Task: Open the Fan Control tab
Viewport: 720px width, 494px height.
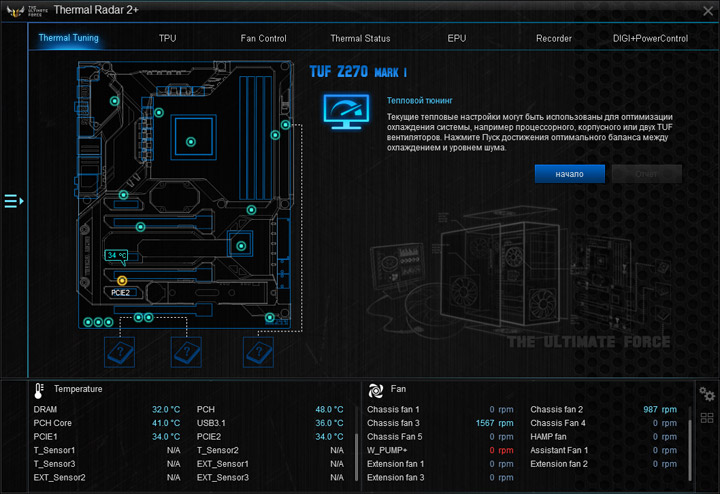Action: tap(264, 39)
